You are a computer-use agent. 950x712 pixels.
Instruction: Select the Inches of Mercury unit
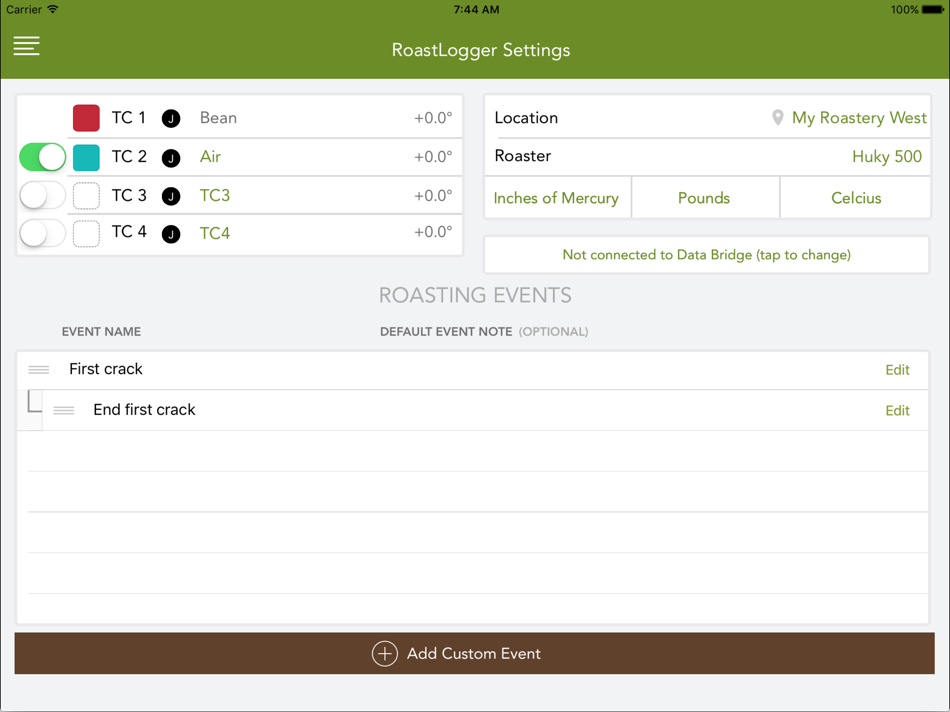point(557,198)
